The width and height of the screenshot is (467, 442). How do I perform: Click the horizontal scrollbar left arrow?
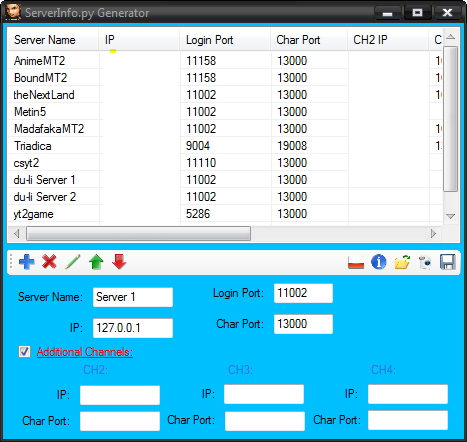(16, 234)
